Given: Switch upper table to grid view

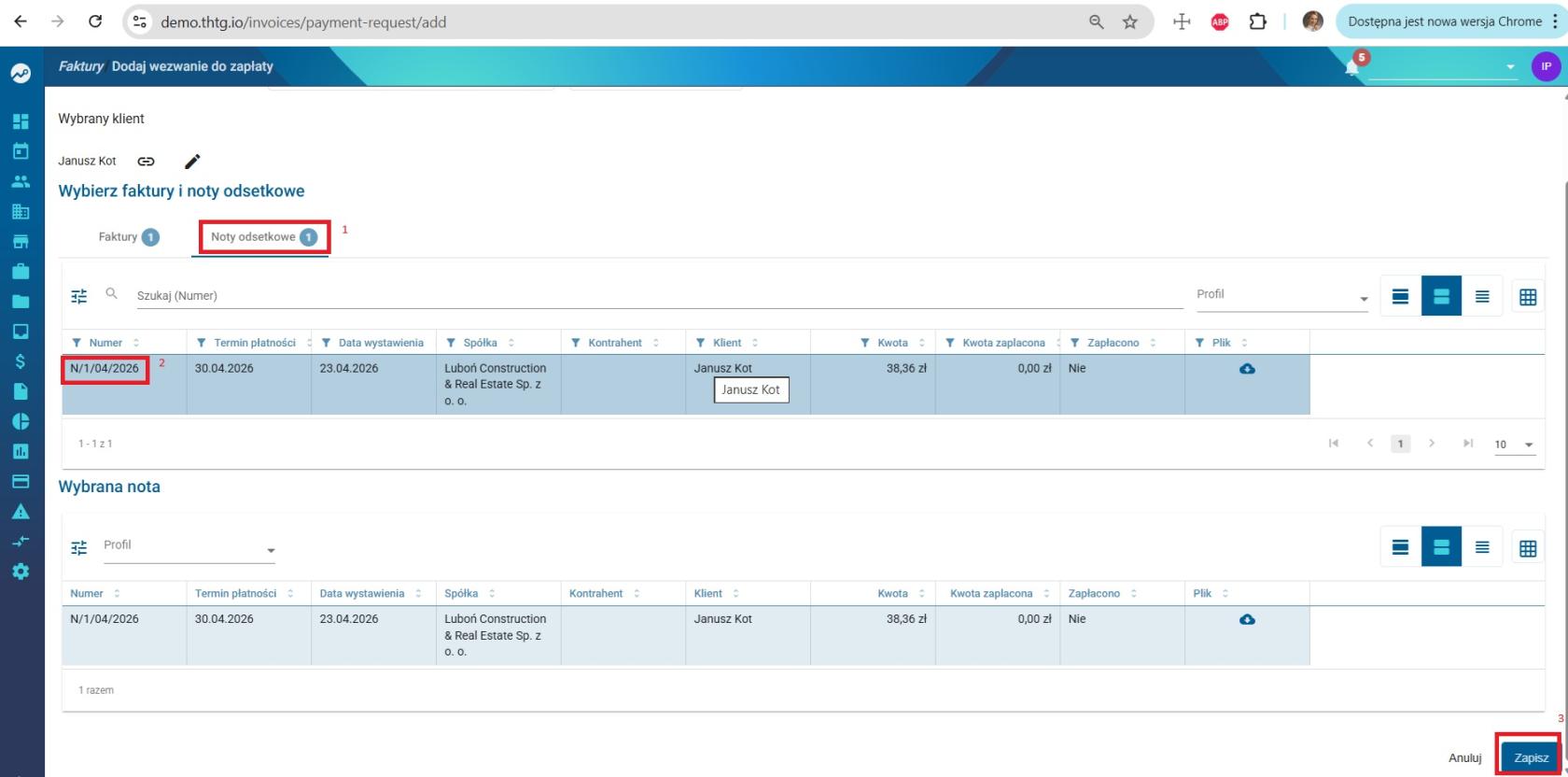Looking at the screenshot, I should [x=1528, y=297].
